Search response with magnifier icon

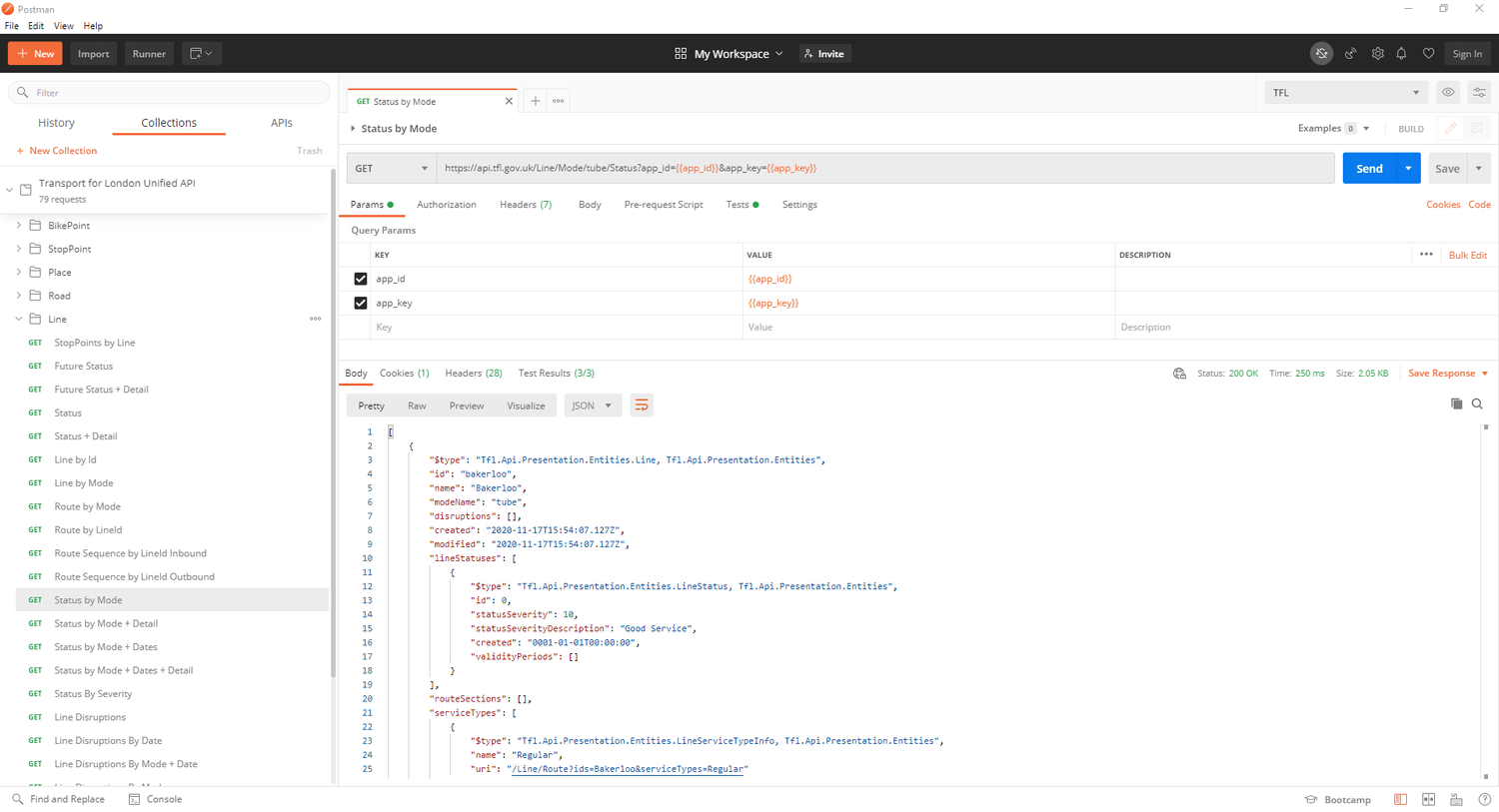click(x=1478, y=404)
